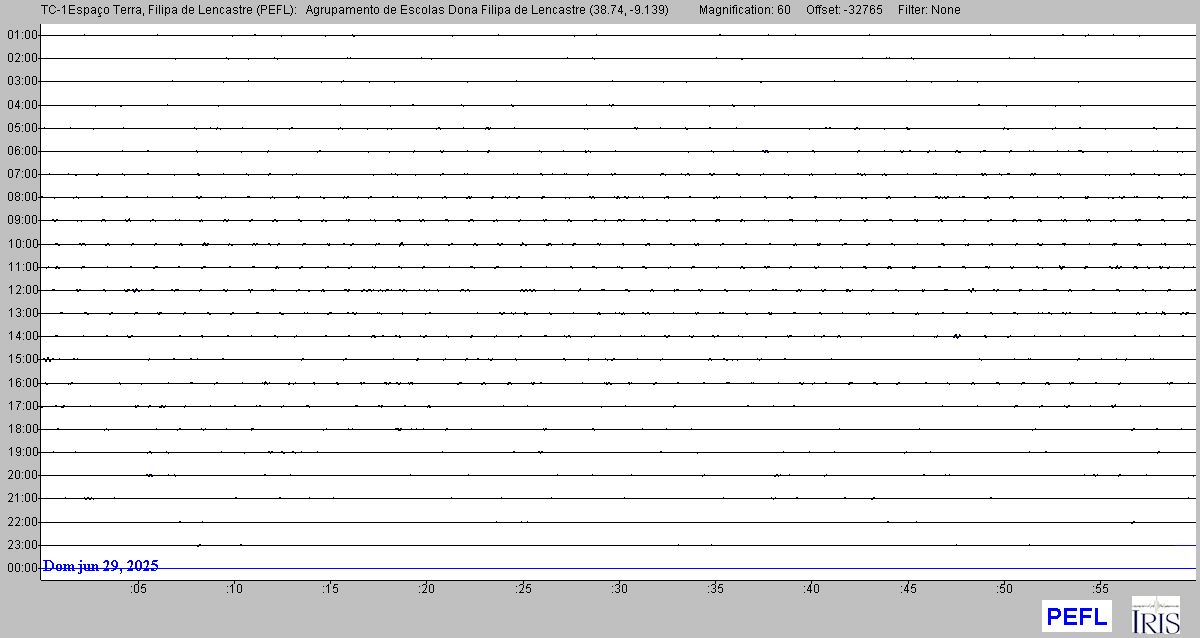The image size is (1200, 638).
Task: Click the date text Dom jun 29, 2025
Action: click(101, 566)
